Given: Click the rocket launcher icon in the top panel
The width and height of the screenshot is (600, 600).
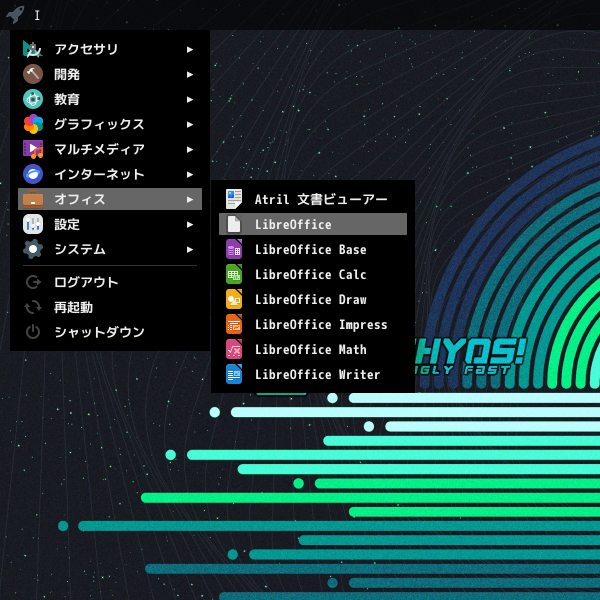Looking at the screenshot, I should (15, 15).
